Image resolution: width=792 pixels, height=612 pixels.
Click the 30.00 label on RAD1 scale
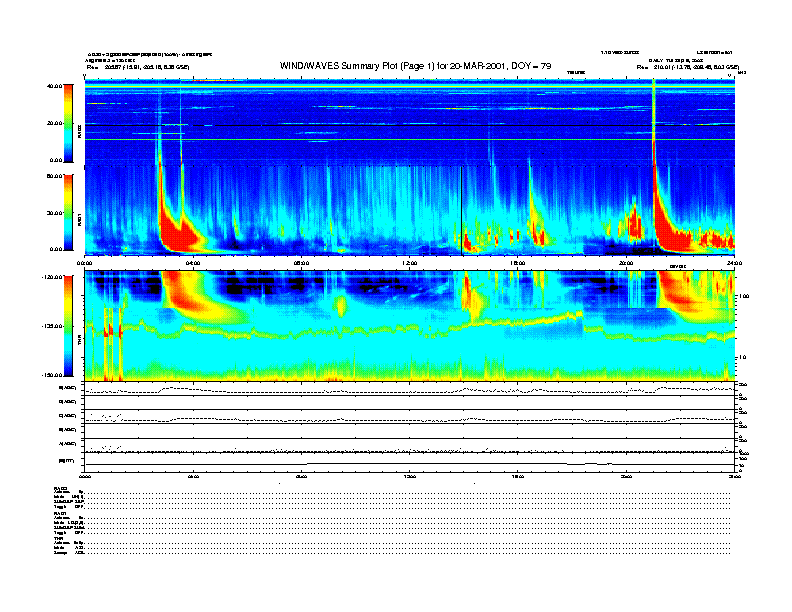55,213
